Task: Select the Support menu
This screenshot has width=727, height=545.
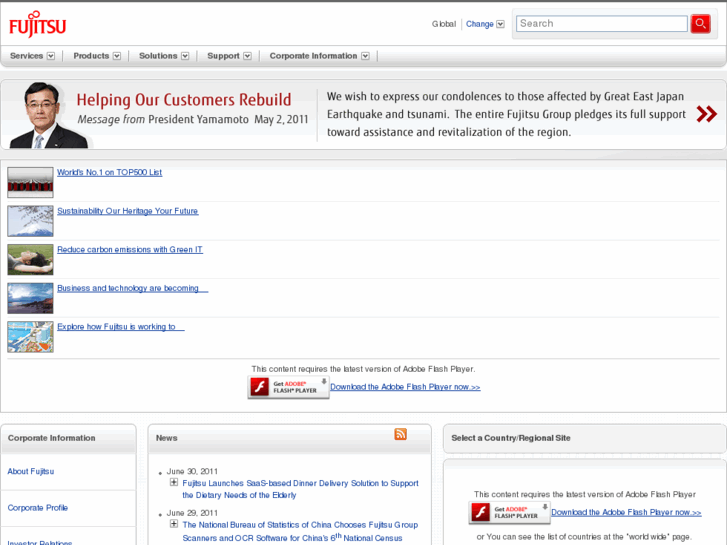Action: point(223,56)
